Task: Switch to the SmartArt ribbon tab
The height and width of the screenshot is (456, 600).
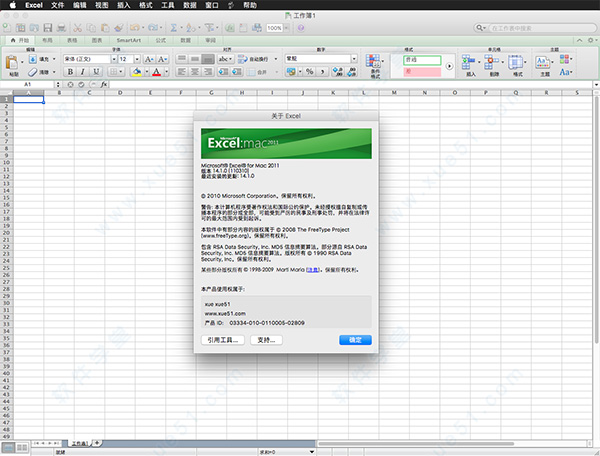Action: (129, 40)
